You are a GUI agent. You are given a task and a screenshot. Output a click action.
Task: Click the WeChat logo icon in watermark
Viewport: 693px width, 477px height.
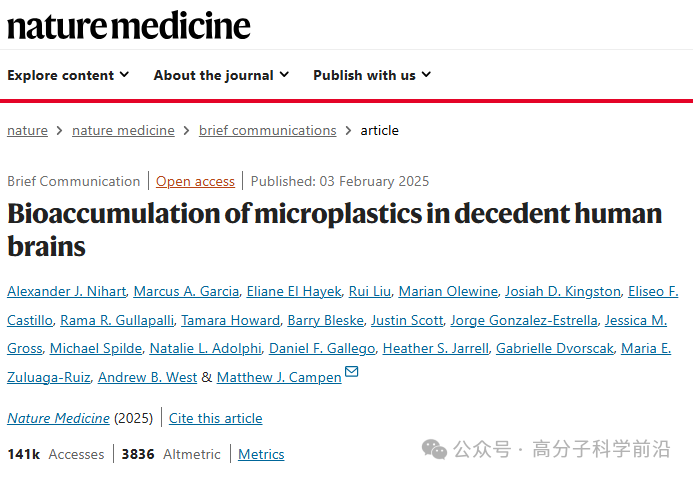[434, 450]
